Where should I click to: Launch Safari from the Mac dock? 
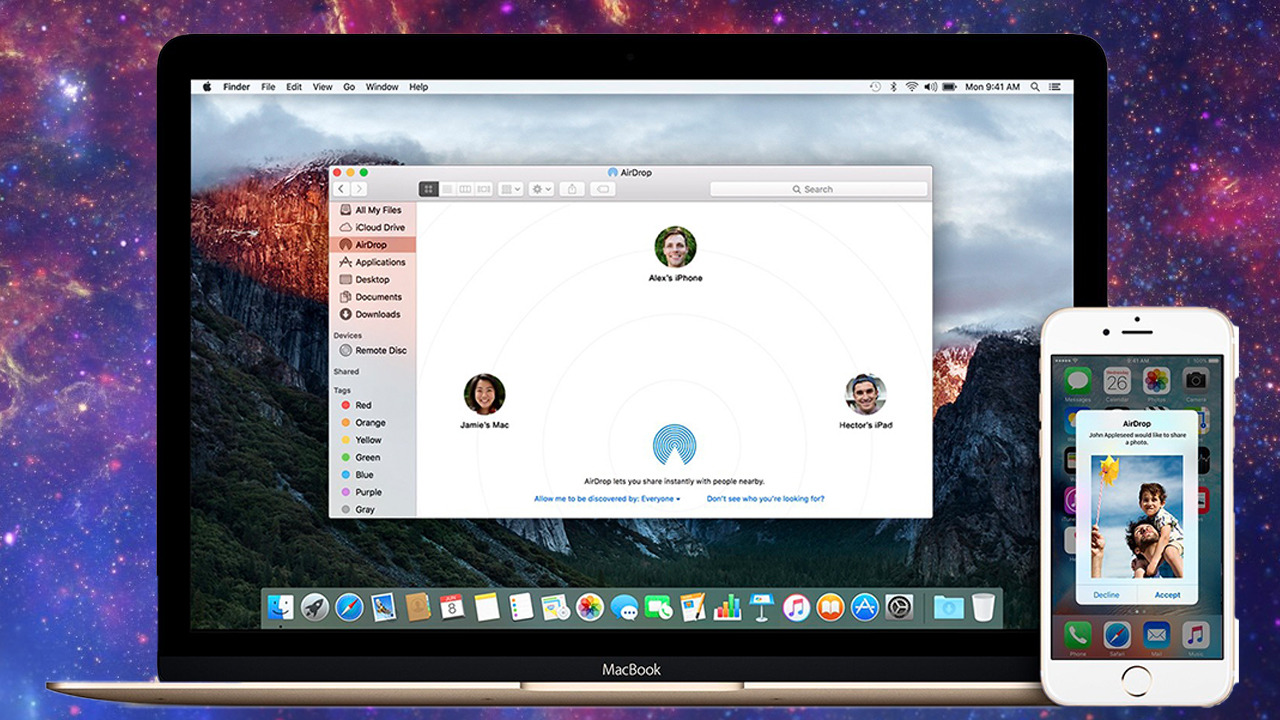pos(349,606)
